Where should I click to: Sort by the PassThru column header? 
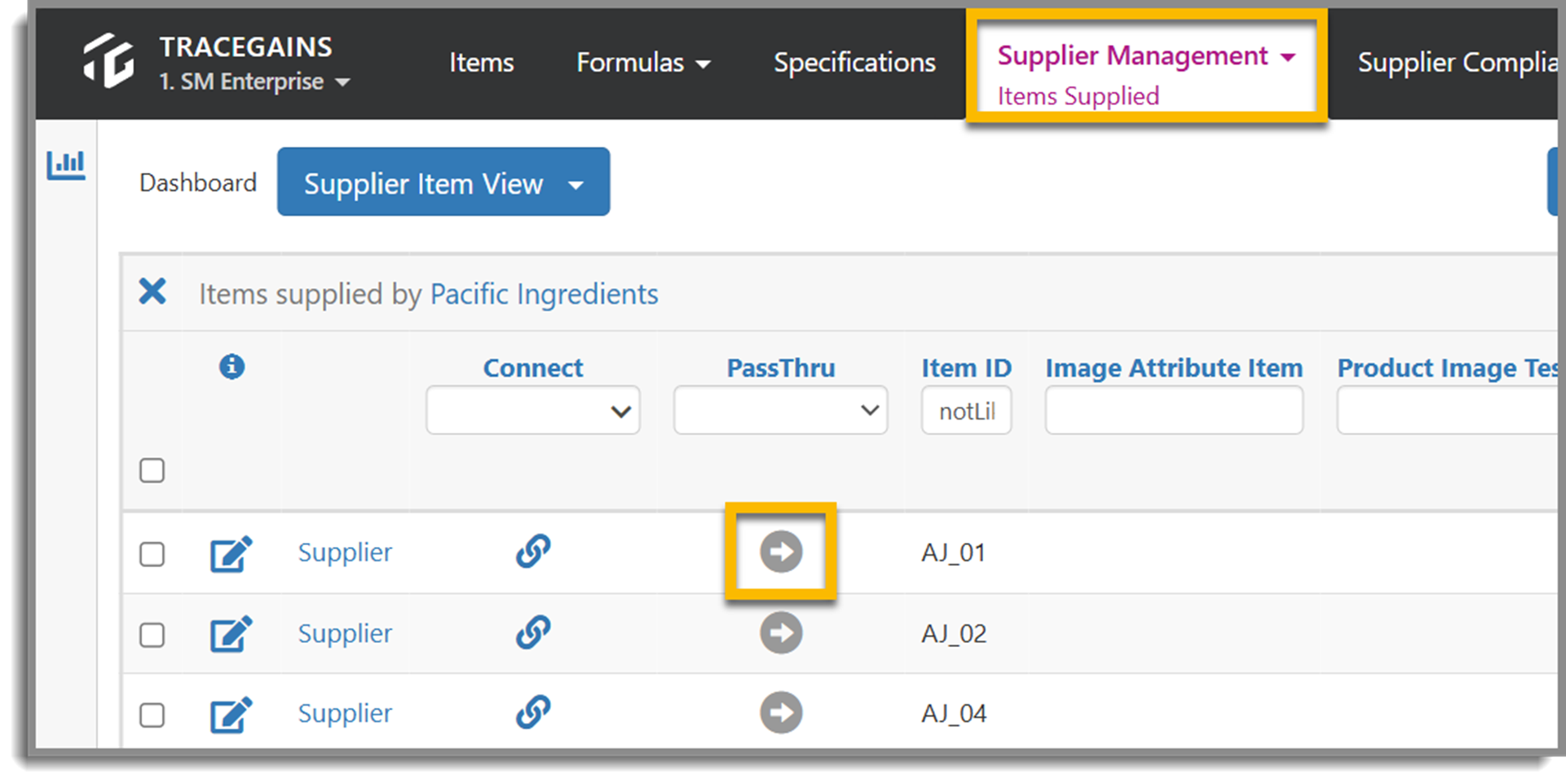pyautogui.click(x=781, y=368)
